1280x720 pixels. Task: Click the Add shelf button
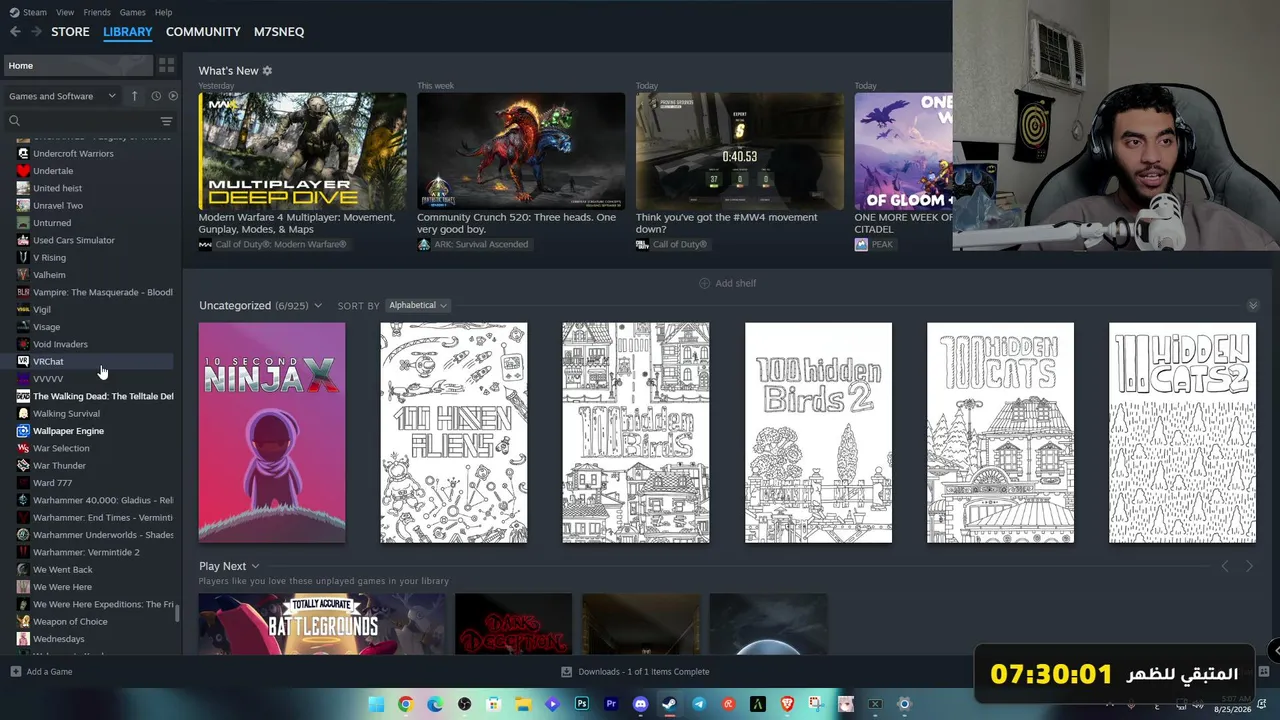point(727,283)
